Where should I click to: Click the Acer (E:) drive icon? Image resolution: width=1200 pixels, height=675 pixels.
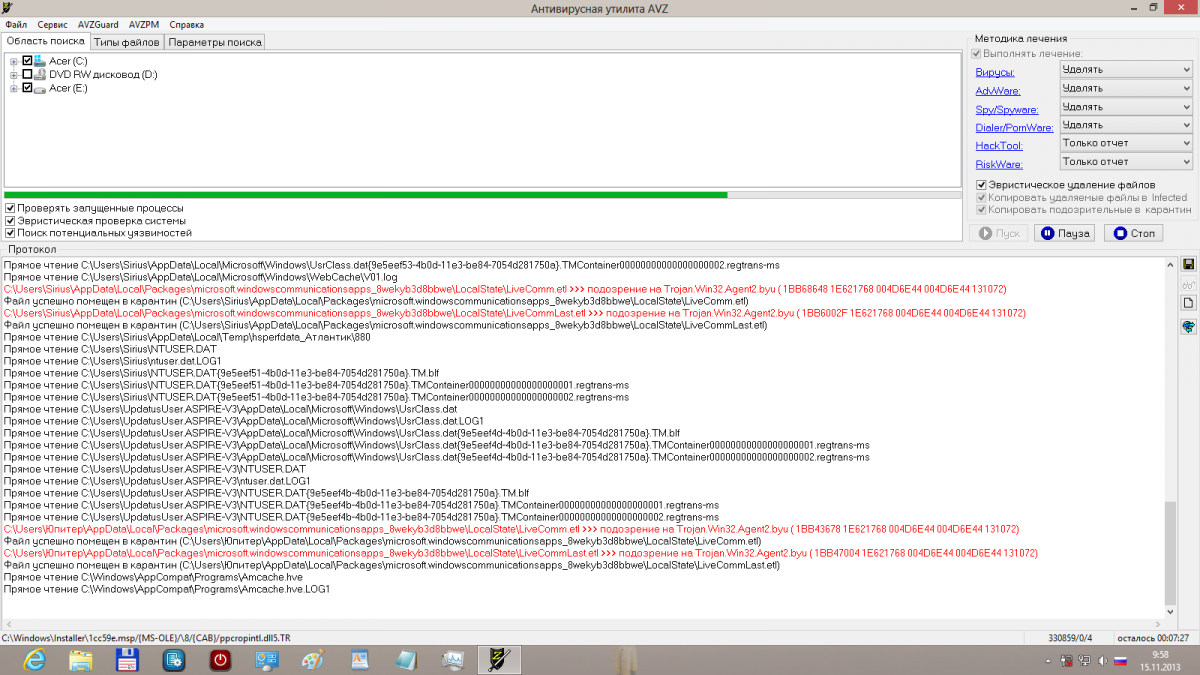click(41, 88)
